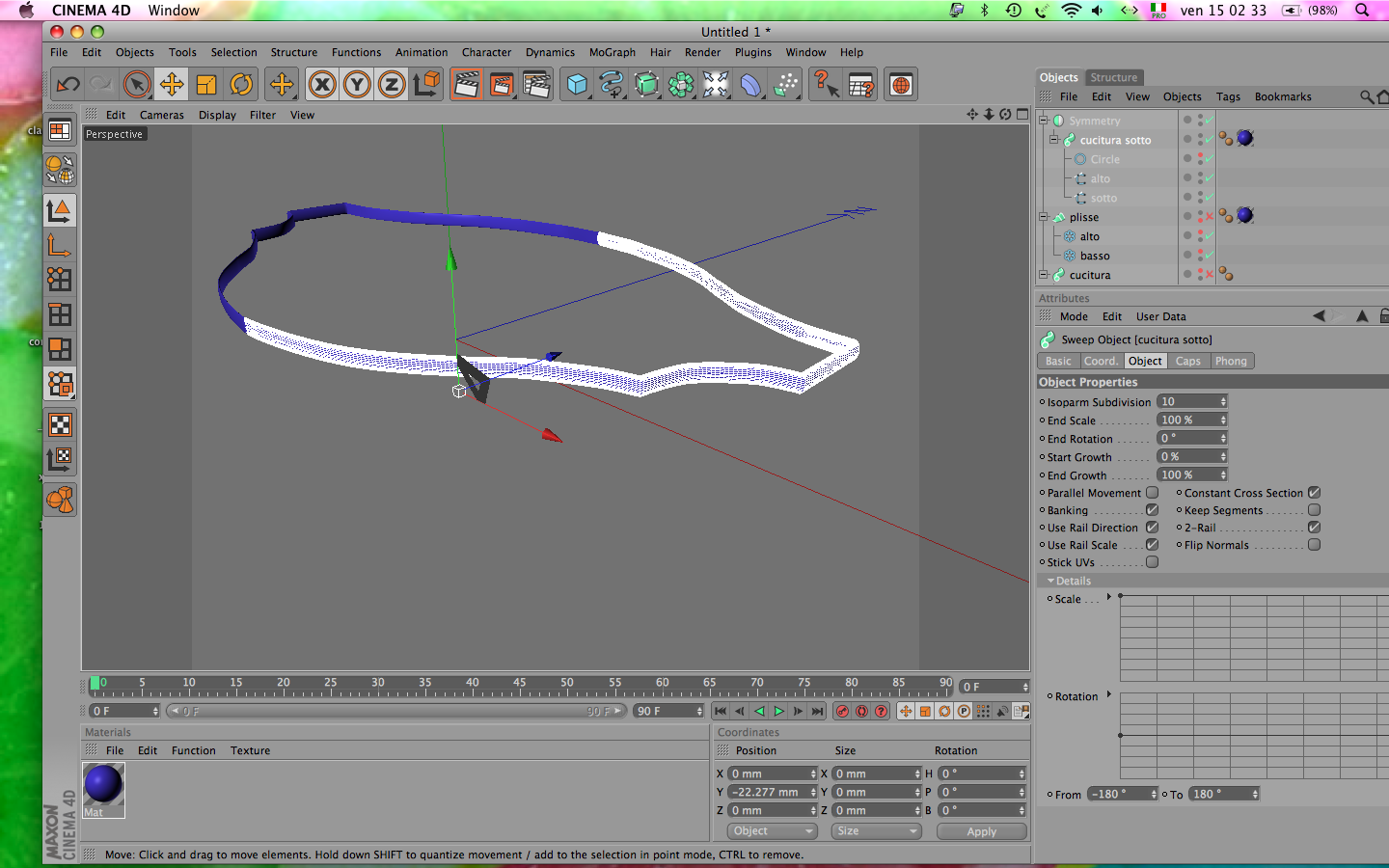
Task: Click the Undo arrow icon
Action: [67, 85]
